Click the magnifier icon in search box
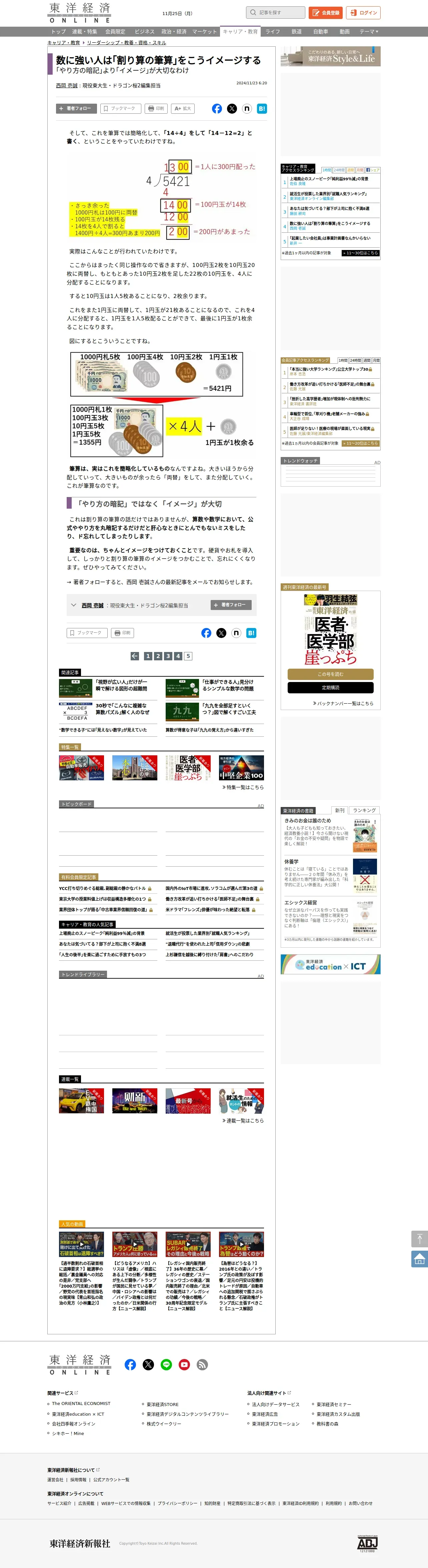This screenshot has width=428, height=1568. [253, 12]
